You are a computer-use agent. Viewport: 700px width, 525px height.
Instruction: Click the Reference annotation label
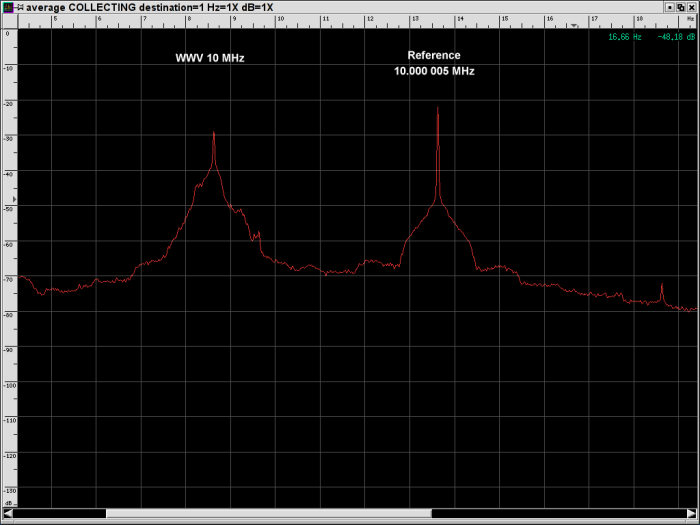click(x=434, y=55)
